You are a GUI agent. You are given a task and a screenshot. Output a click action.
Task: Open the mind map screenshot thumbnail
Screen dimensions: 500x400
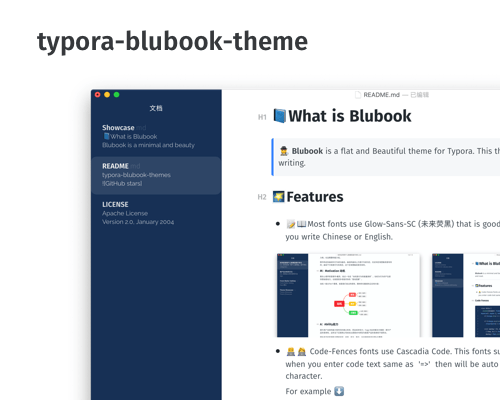(x=348, y=295)
